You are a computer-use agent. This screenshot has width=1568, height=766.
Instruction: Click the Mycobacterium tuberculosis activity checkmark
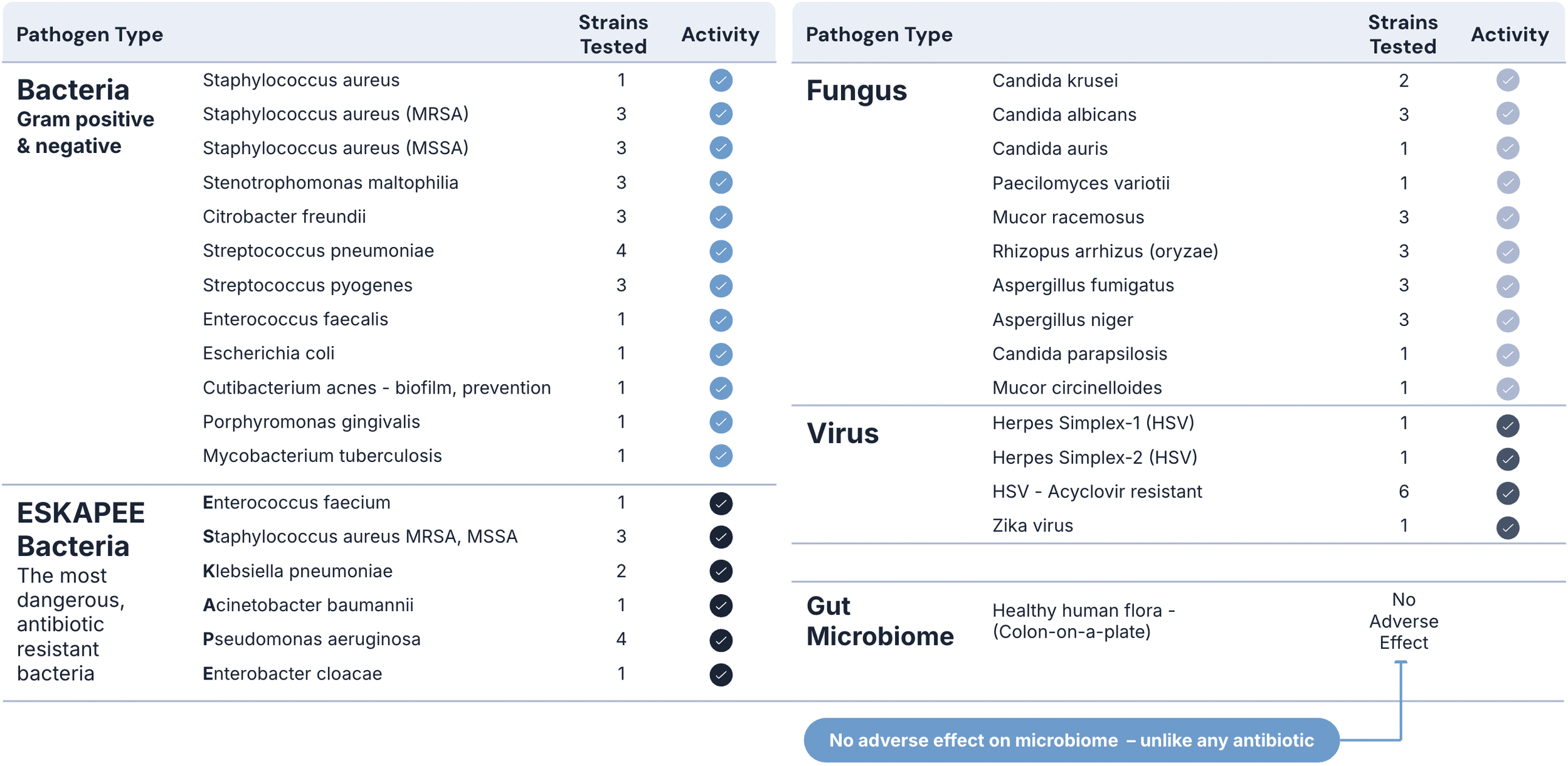tap(721, 456)
